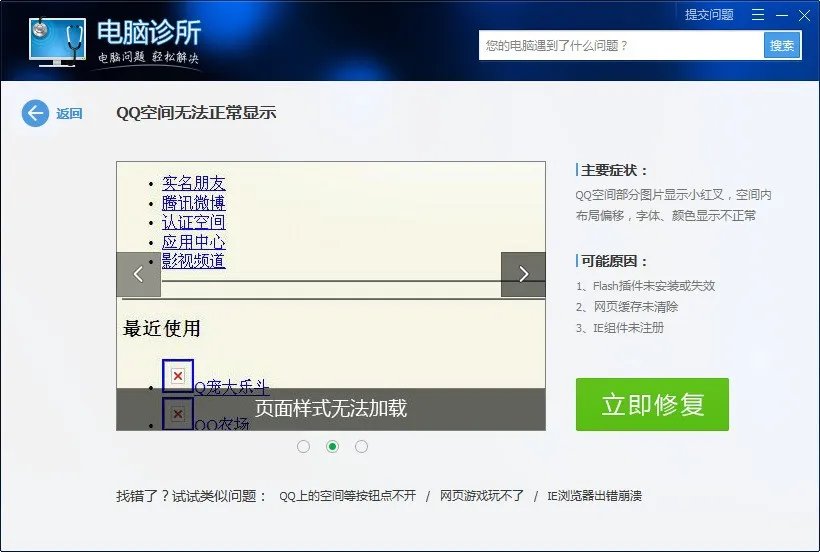Open similar issue IE浏览器出错崩溃
This screenshot has width=820, height=552.
[595, 496]
